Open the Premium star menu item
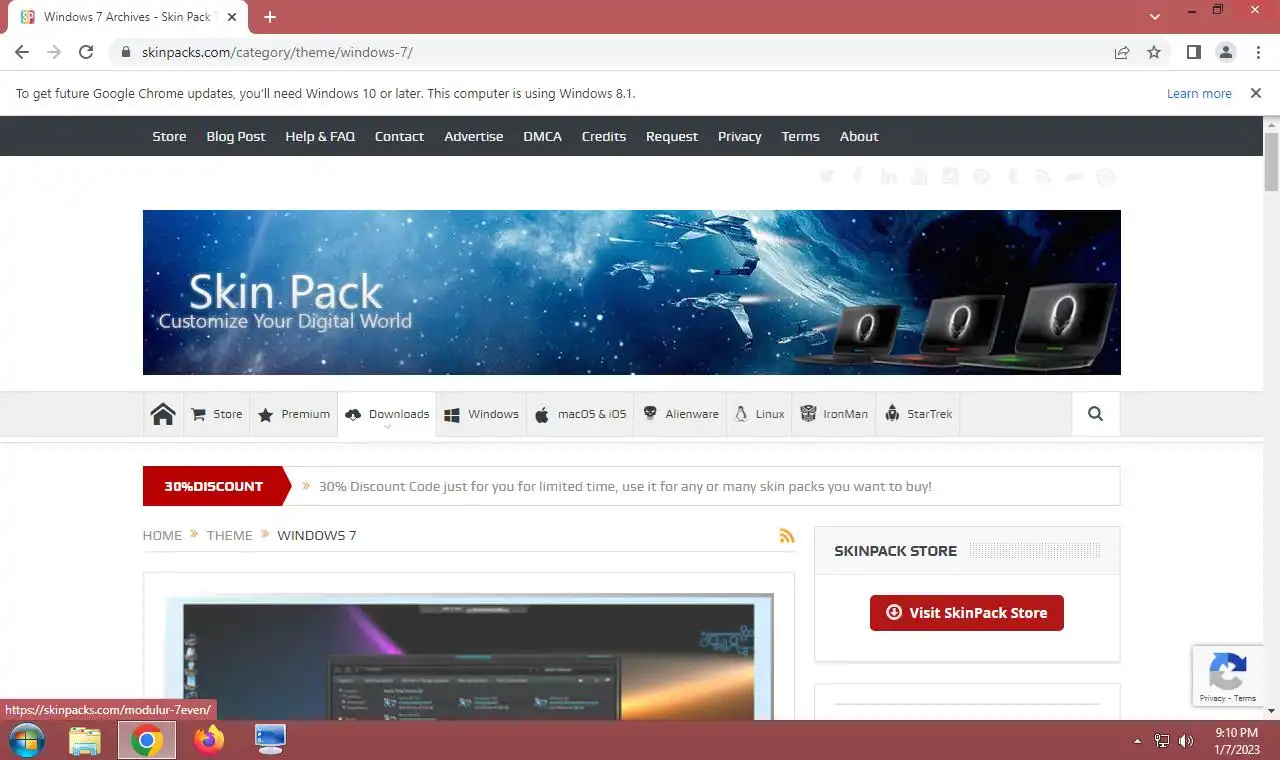This screenshot has width=1280, height=760. (x=294, y=414)
